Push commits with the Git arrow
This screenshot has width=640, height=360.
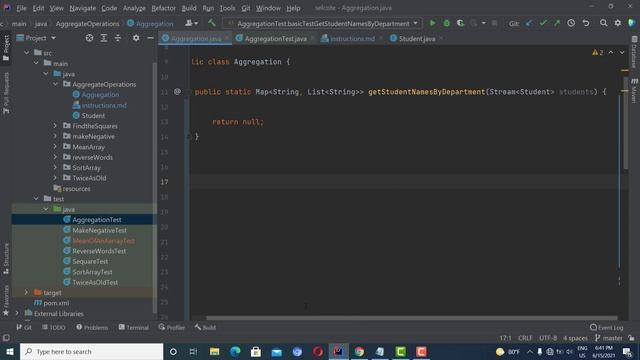pos(557,23)
